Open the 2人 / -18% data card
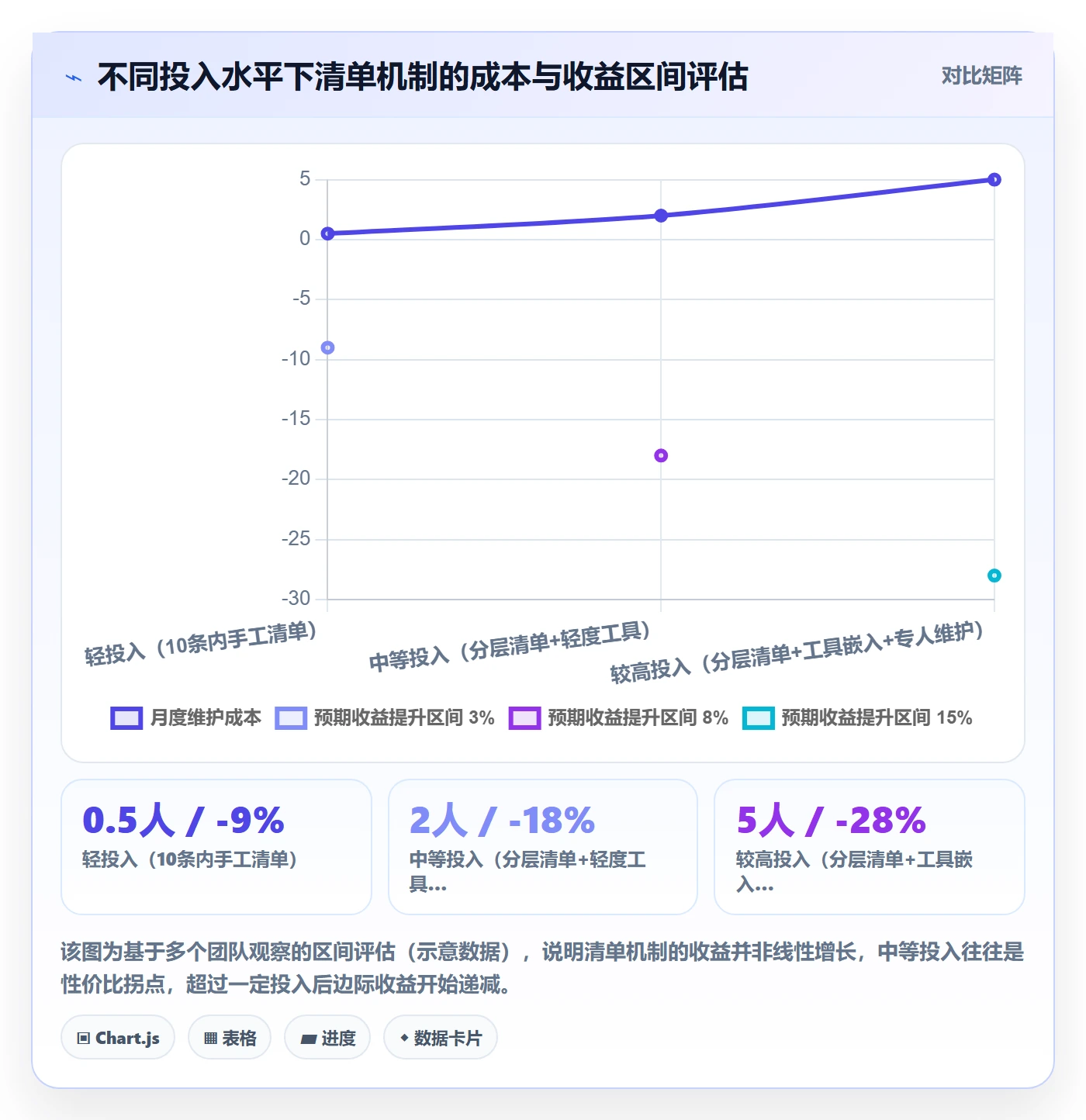This screenshot has height=1120, width=1086. 543,847
